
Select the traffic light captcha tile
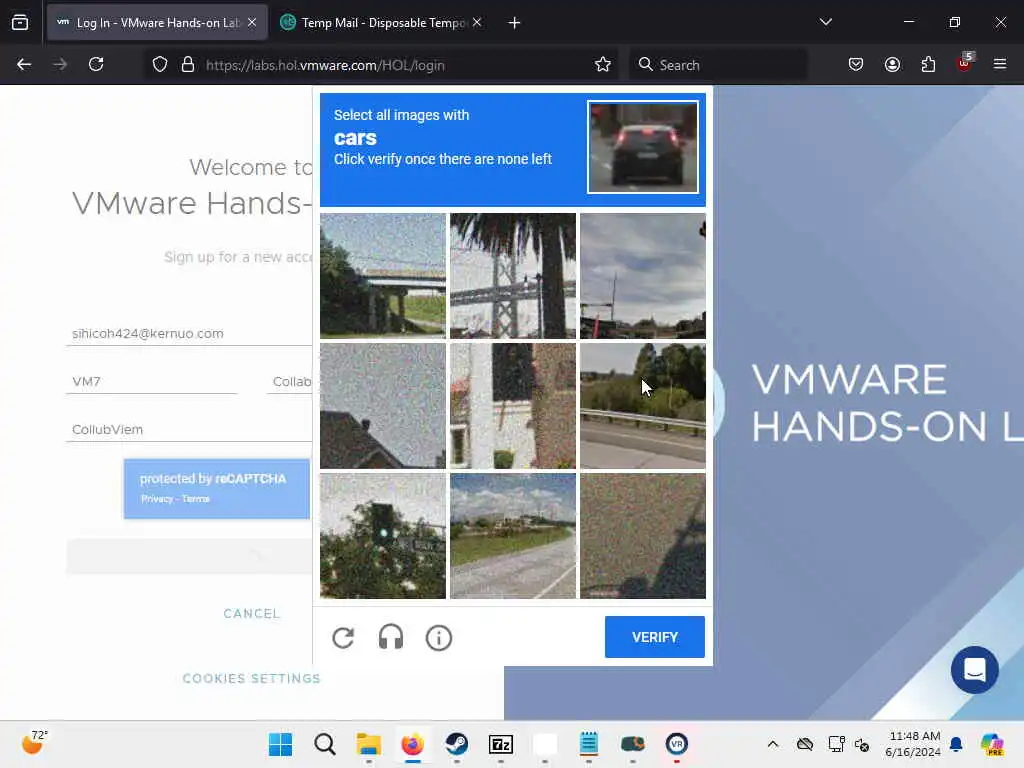pos(383,536)
